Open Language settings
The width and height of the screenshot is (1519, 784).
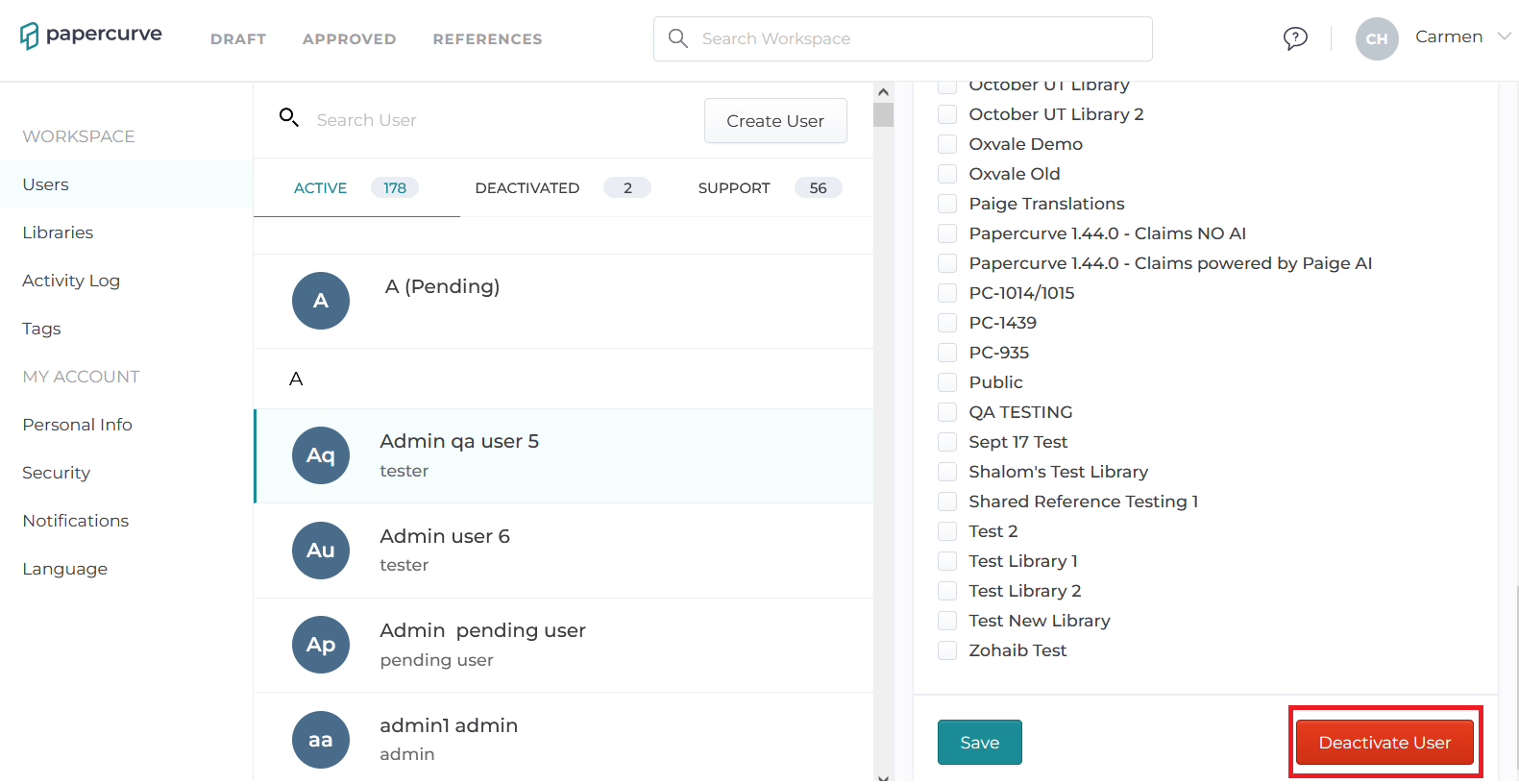[65, 569]
